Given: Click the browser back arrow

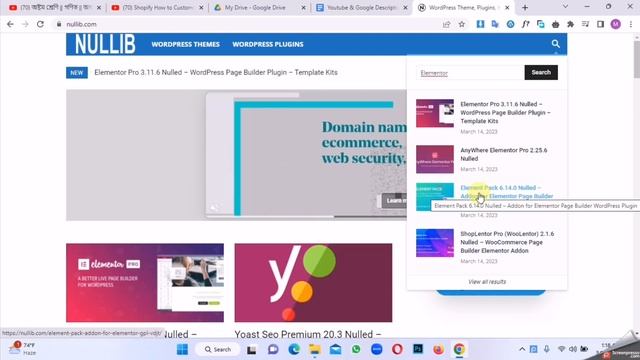Looking at the screenshot, I should point(11,24).
